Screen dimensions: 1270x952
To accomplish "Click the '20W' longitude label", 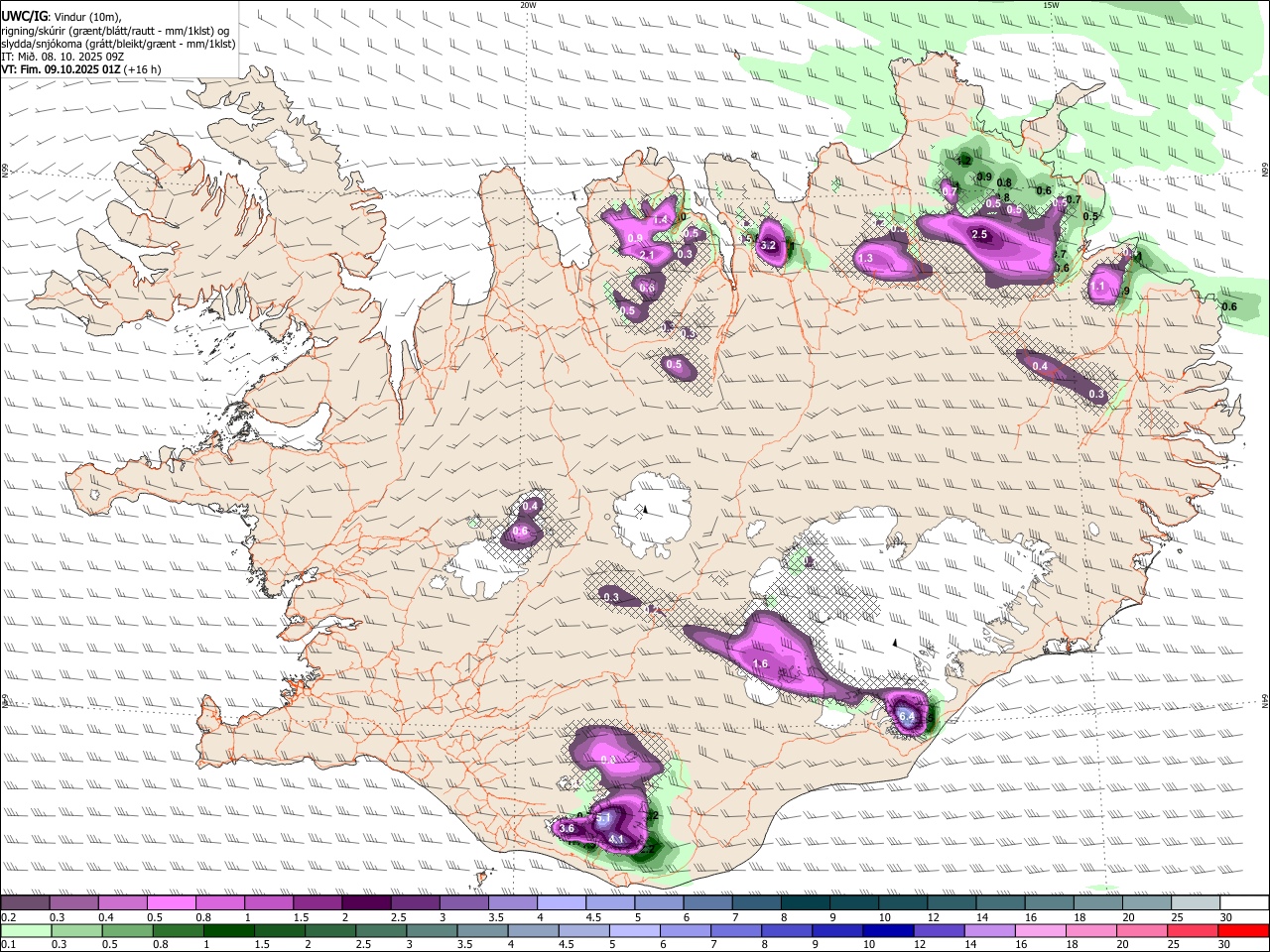I will (x=529, y=5).
